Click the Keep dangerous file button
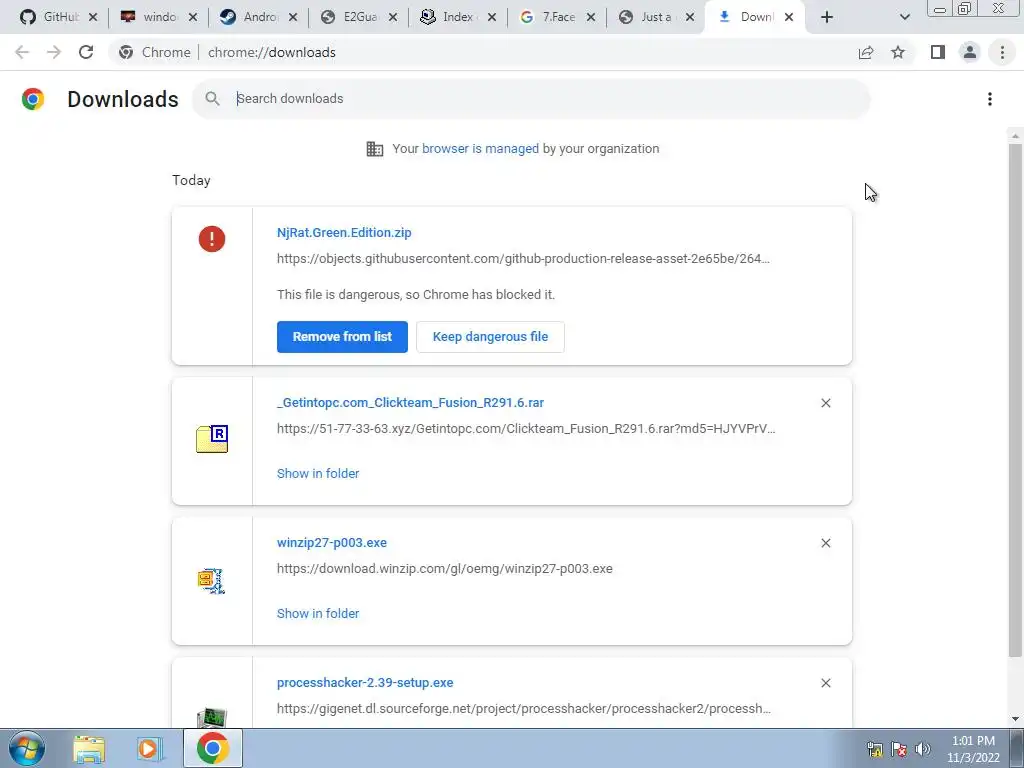This screenshot has height=768, width=1024. coord(490,337)
